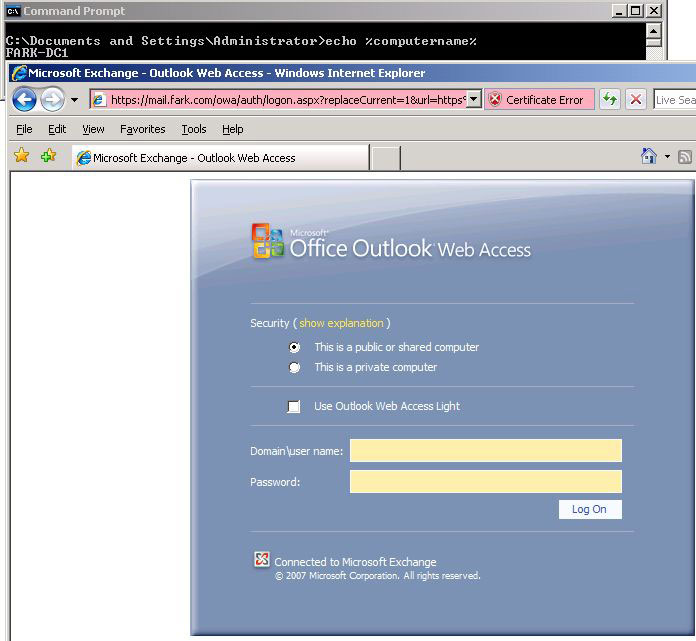Open recent pages dropdown beside Forward button

pos(74,100)
